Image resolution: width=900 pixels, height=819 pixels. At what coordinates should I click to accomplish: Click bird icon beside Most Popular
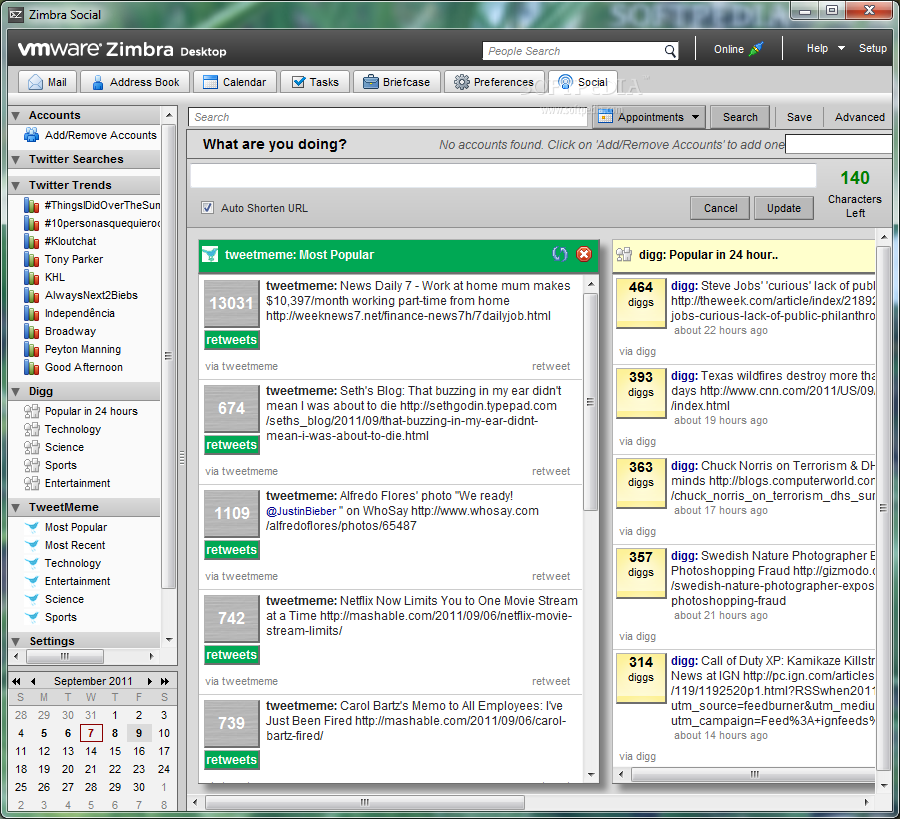click(x=32, y=527)
